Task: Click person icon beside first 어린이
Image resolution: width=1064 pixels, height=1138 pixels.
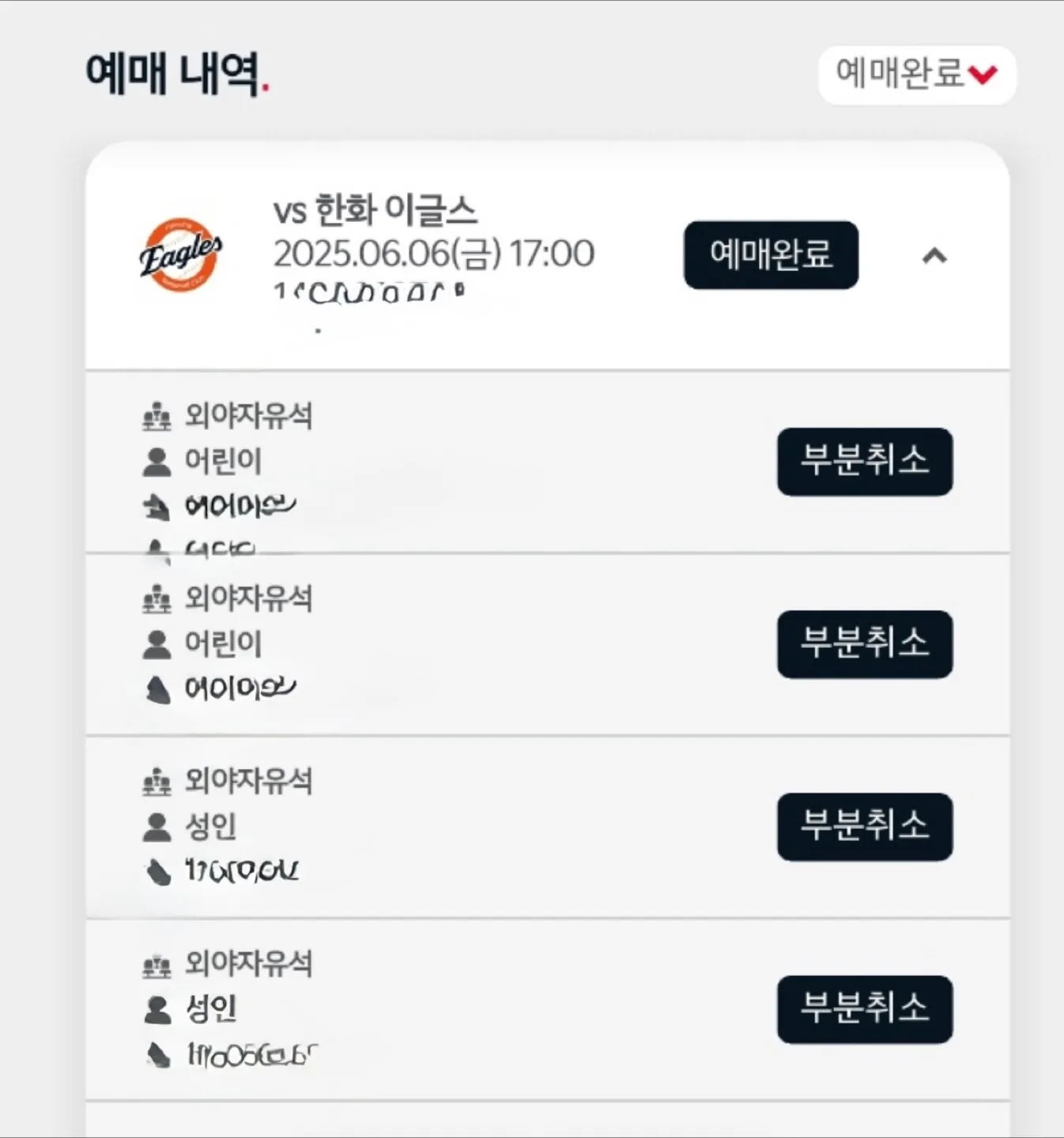Action: click(157, 462)
